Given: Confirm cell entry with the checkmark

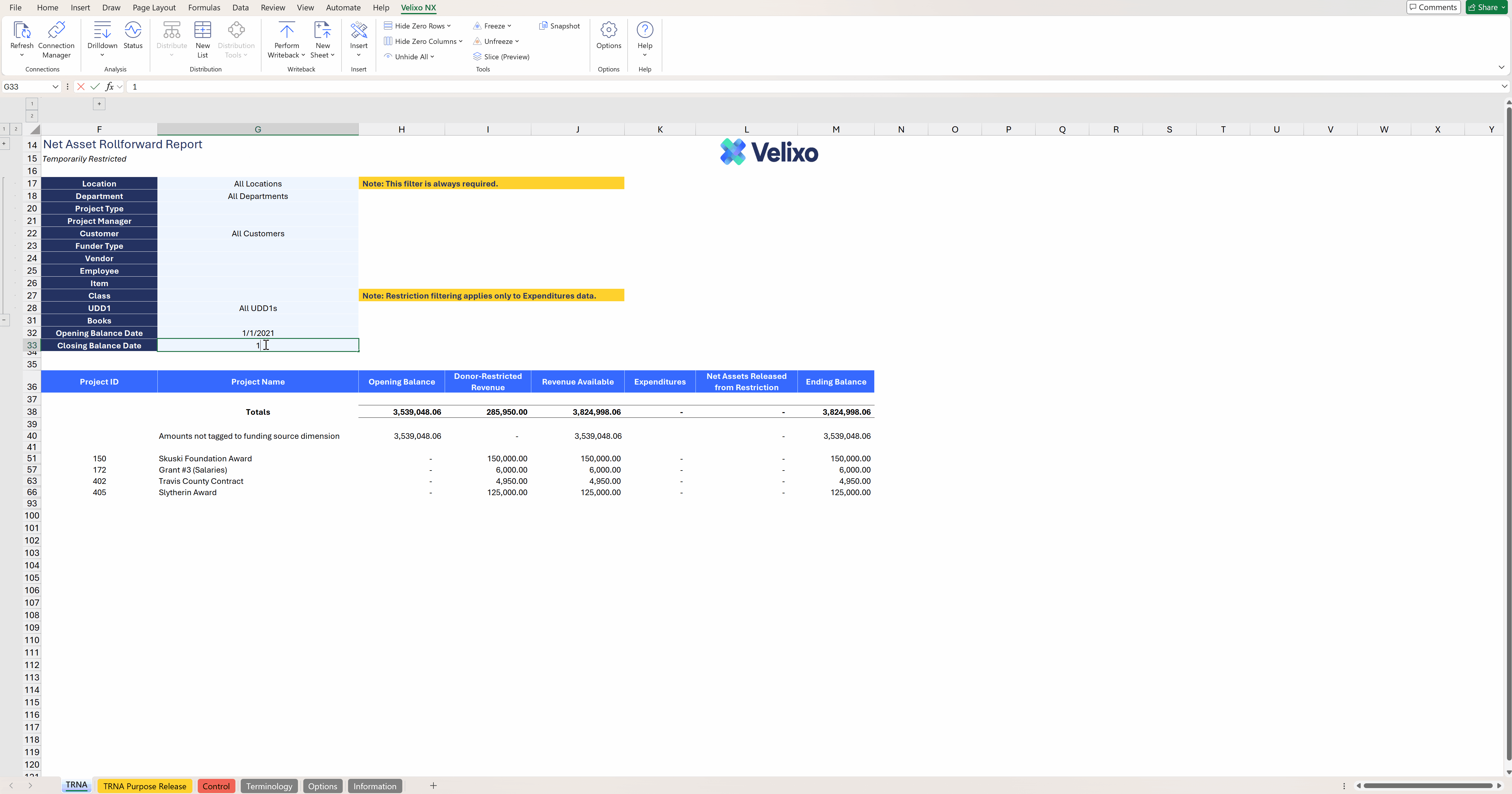Looking at the screenshot, I should [95, 86].
